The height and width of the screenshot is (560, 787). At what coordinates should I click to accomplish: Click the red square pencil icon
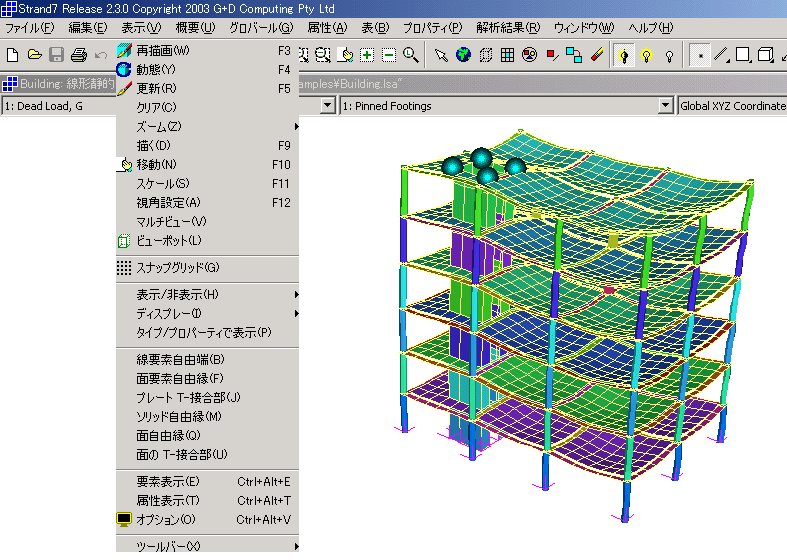click(x=552, y=55)
